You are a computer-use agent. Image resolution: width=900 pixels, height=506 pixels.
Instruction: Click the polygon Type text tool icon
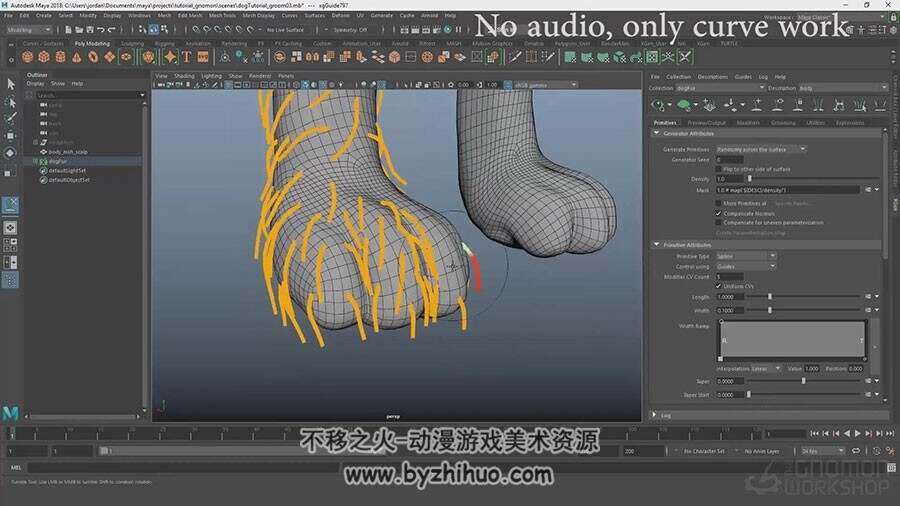187,57
